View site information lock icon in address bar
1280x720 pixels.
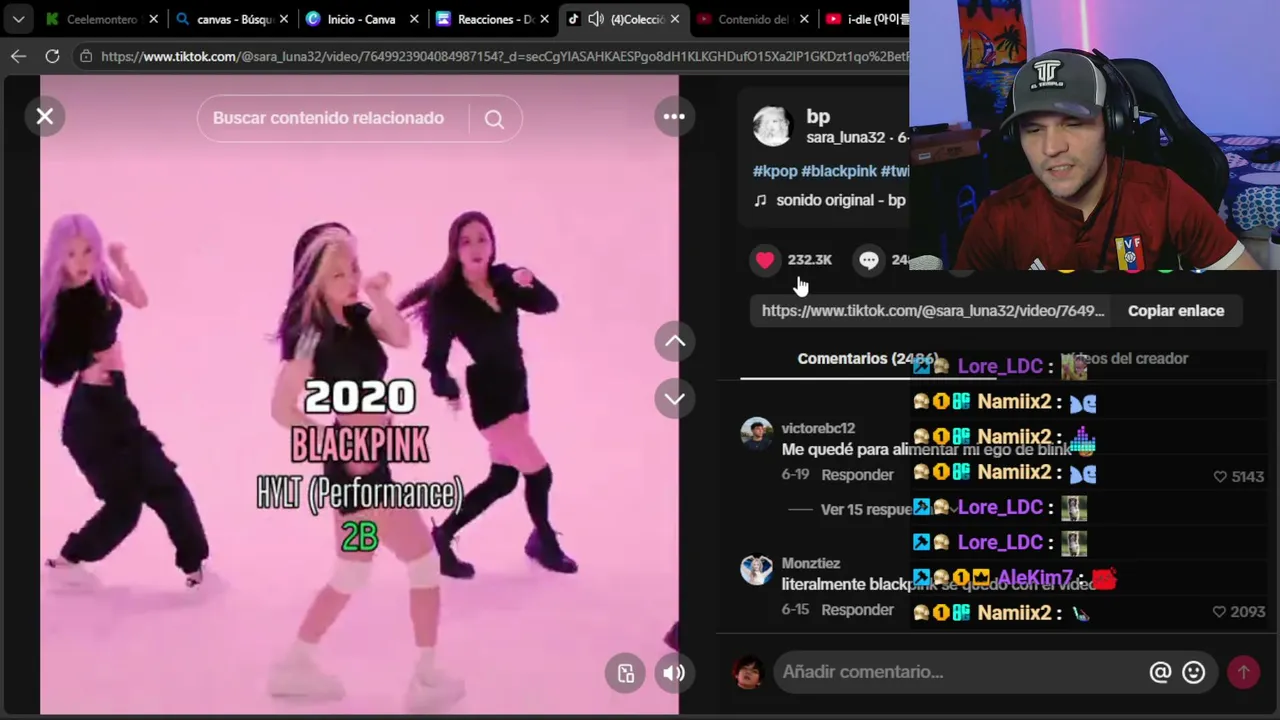pyautogui.click(x=87, y=57)
